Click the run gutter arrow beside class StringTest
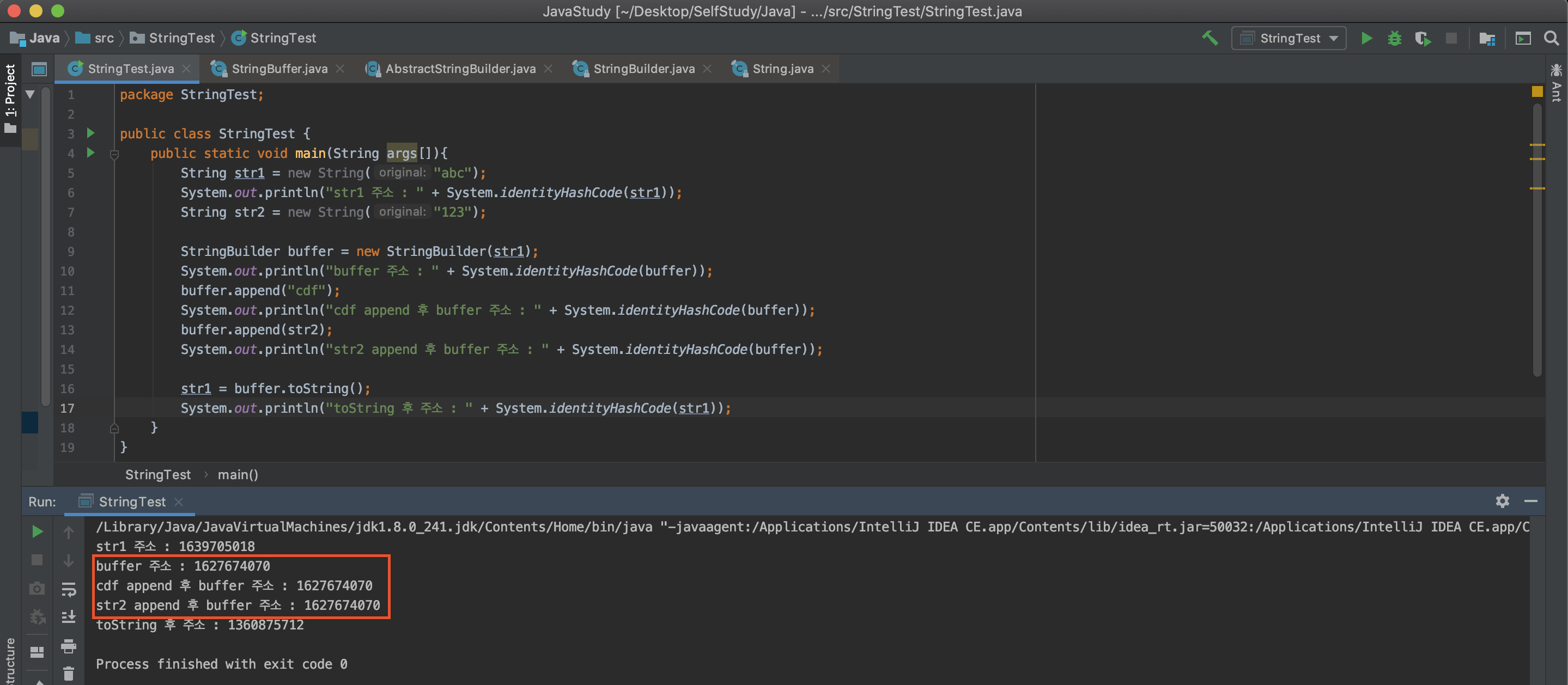The height and width of the screenshot is (685, 1568). [x=90, y=133]
